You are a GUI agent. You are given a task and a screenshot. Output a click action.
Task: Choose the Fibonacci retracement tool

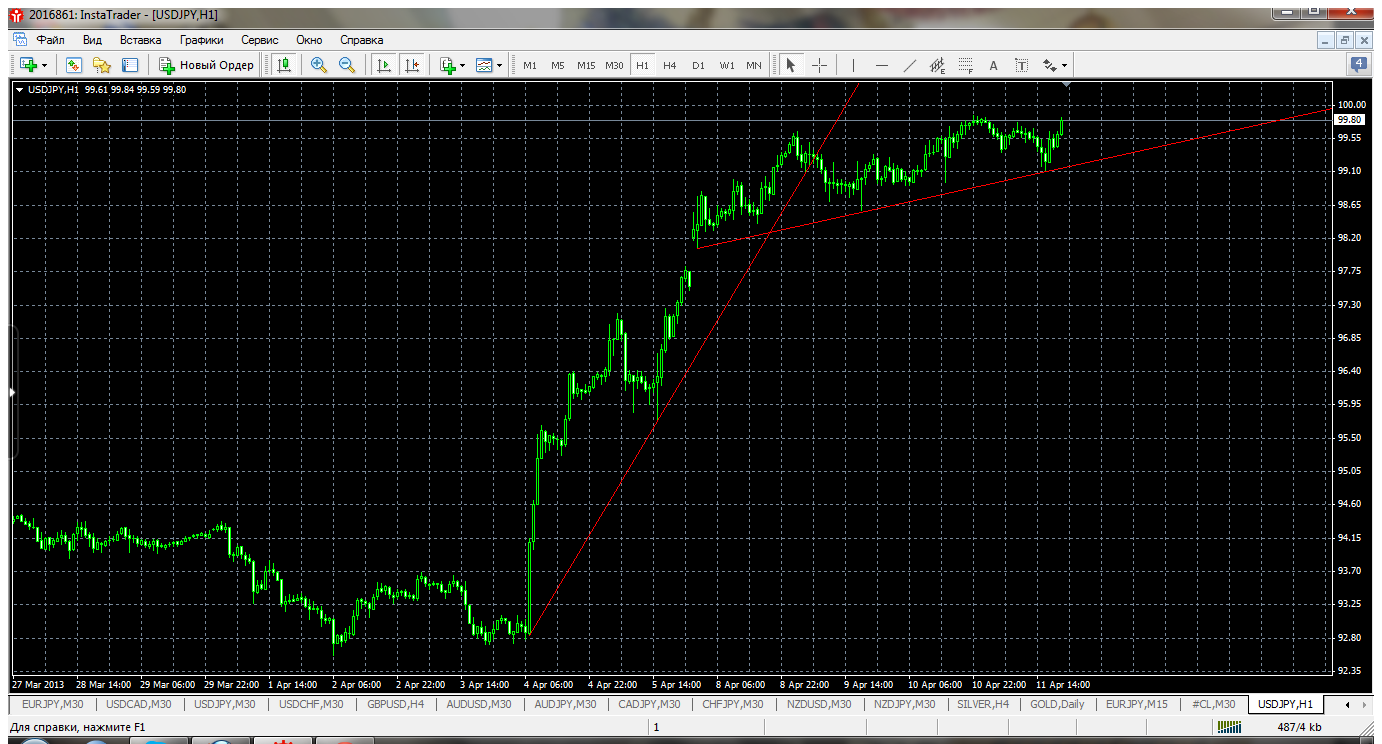coord(965,65)
